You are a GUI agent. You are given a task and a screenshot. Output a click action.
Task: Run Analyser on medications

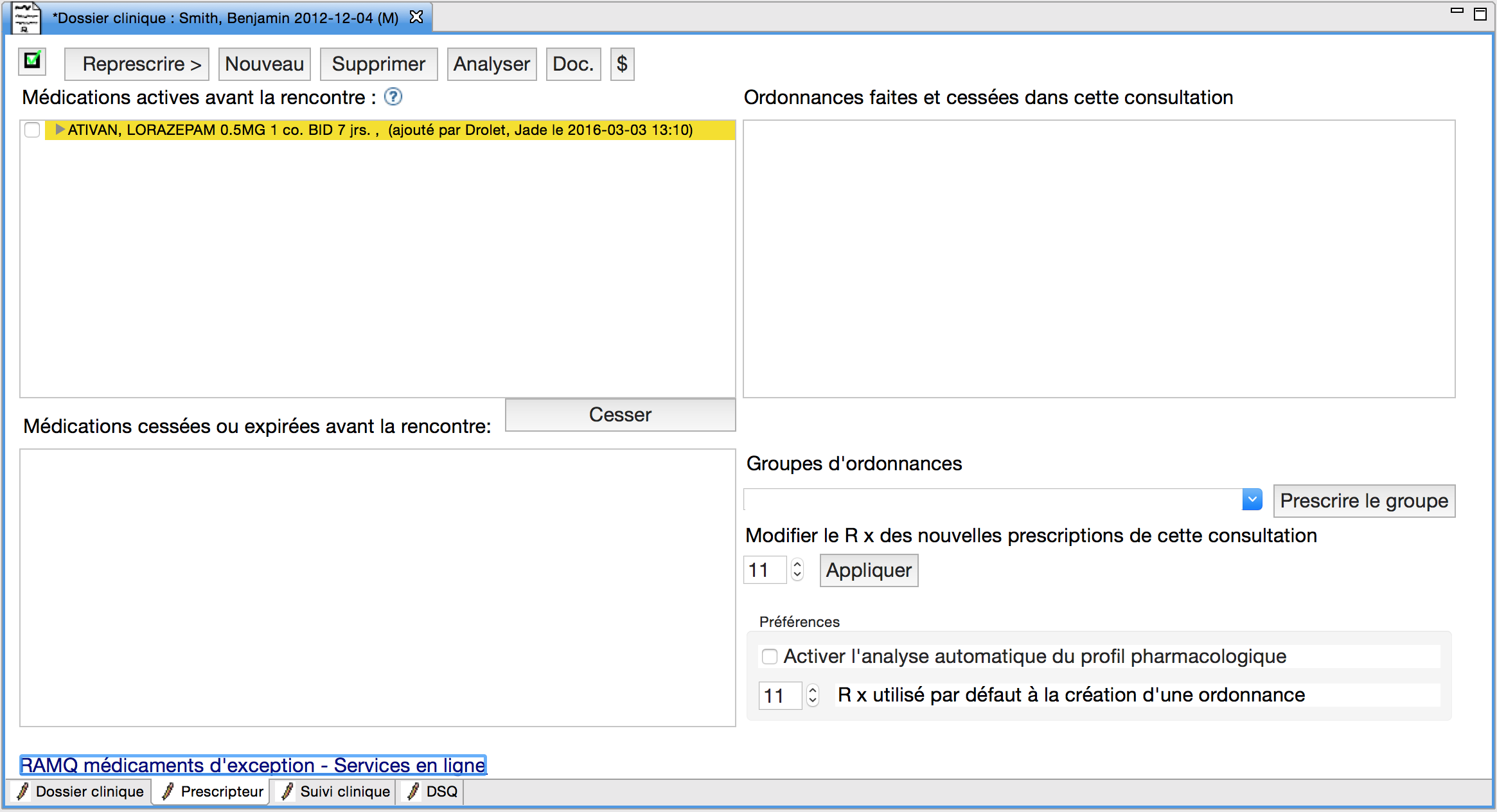[x=492, y=64]
